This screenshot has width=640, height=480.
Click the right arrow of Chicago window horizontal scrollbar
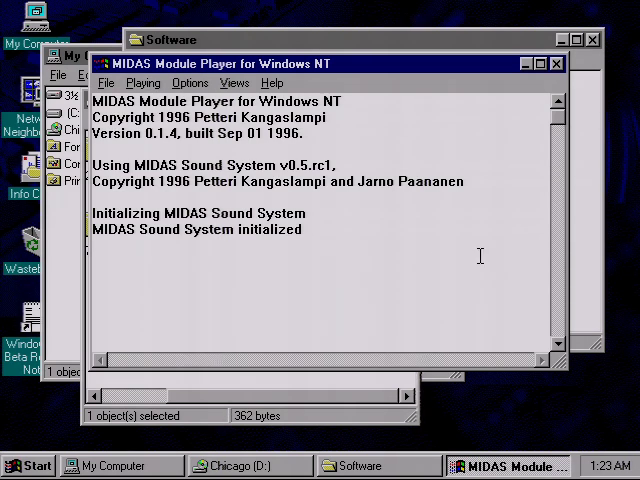pos(407,396)
